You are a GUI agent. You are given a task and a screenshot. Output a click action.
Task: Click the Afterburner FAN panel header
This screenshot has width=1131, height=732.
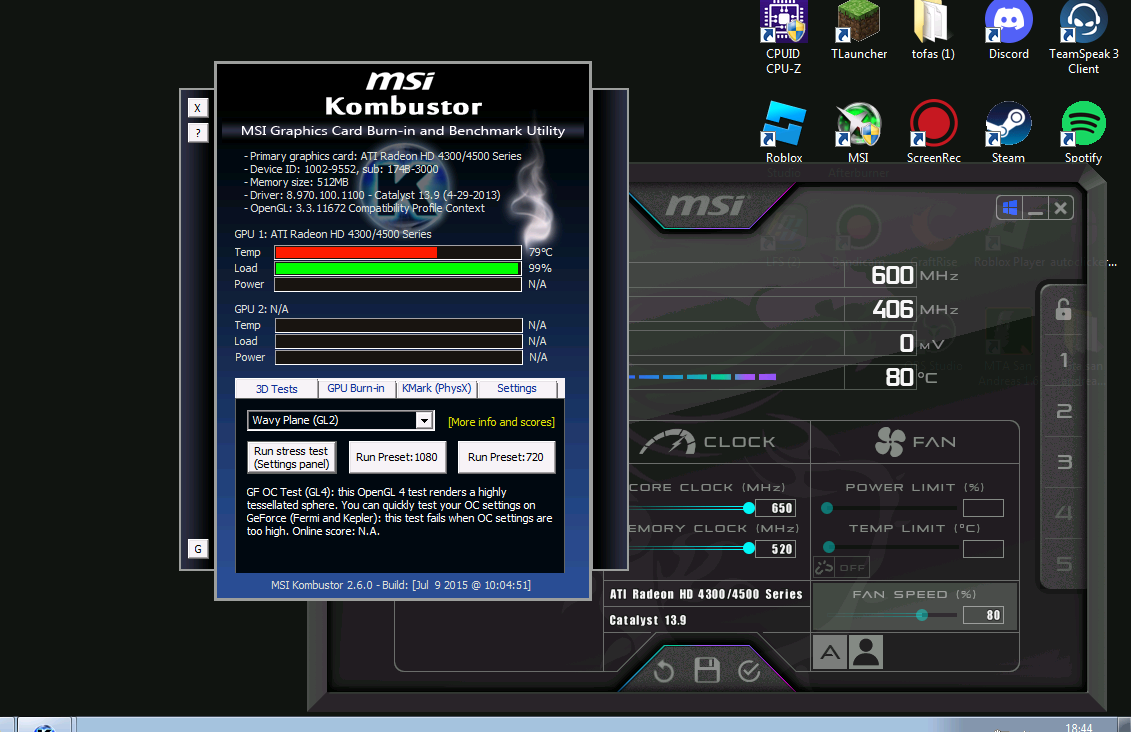(915, 442)
